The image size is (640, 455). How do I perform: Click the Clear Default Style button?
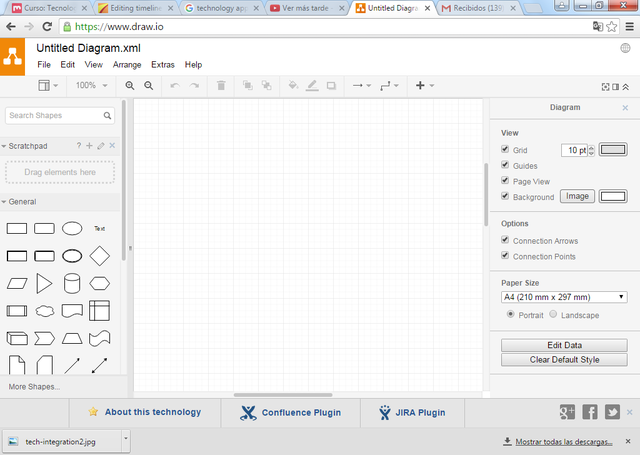coord(564,360)
